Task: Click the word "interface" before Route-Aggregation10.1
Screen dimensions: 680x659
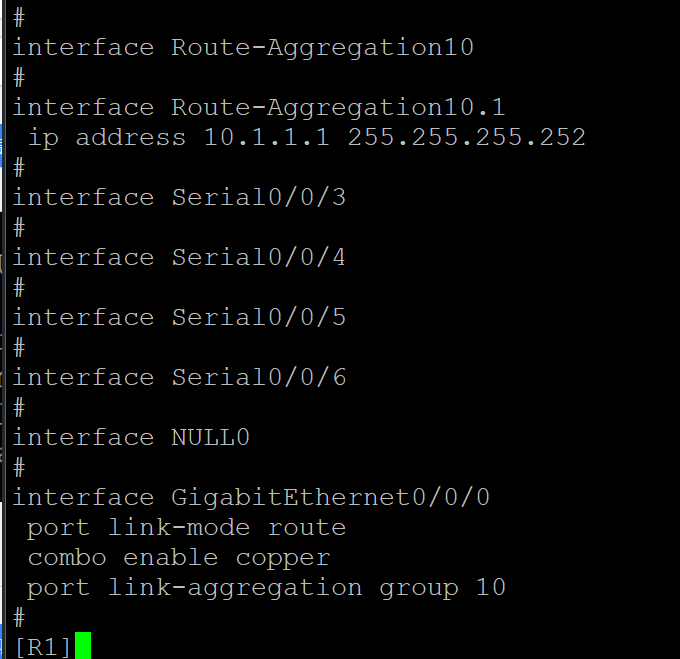Action: pyautogui.click(x=83, y=107)
